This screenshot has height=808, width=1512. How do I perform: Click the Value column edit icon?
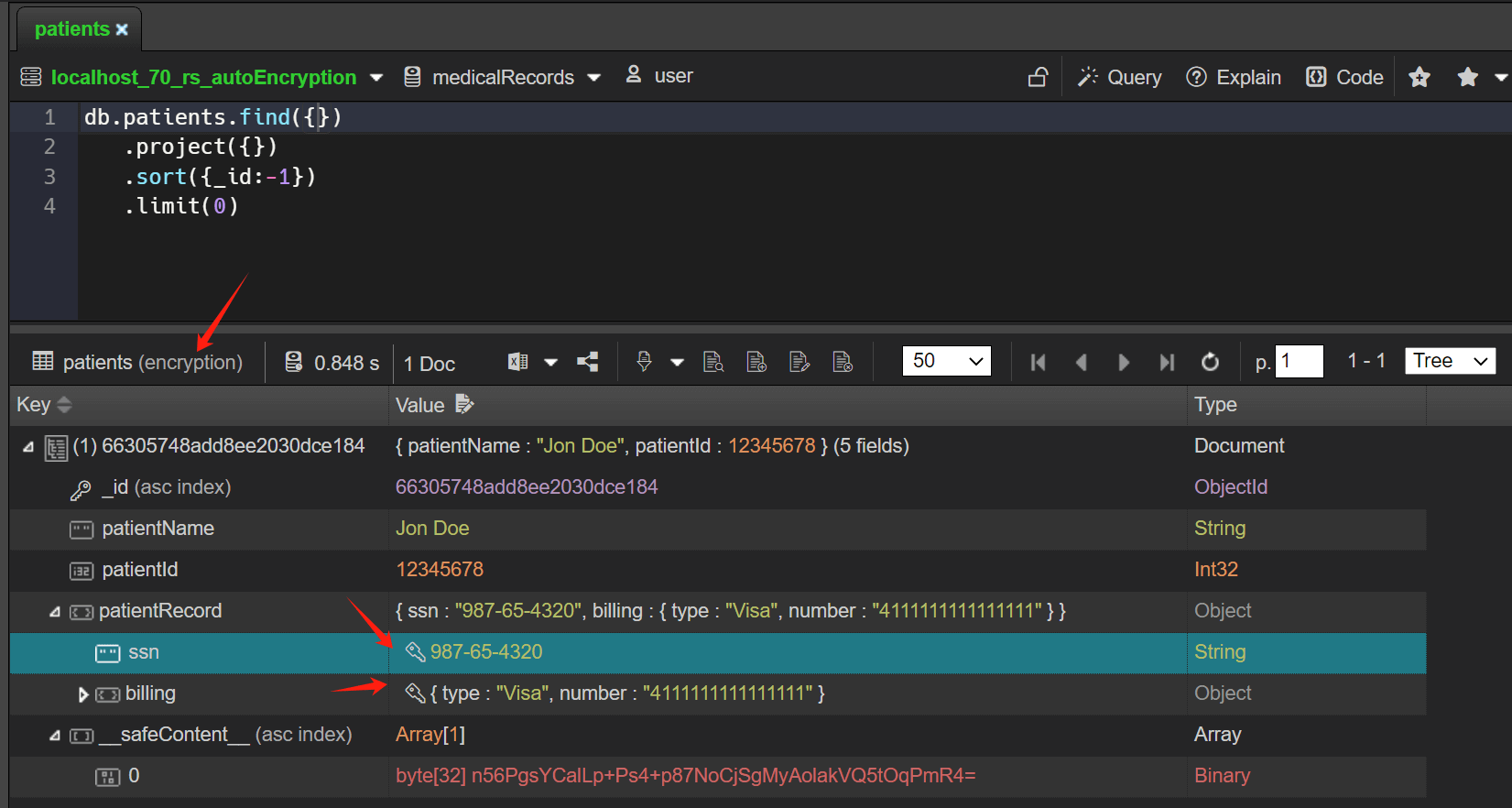click(x=464, y=404)
